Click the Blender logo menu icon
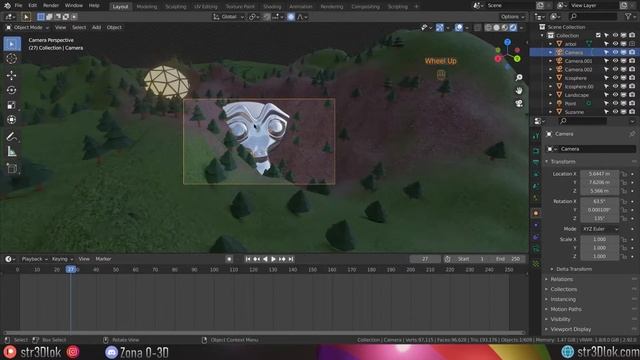 click(7, 6)
